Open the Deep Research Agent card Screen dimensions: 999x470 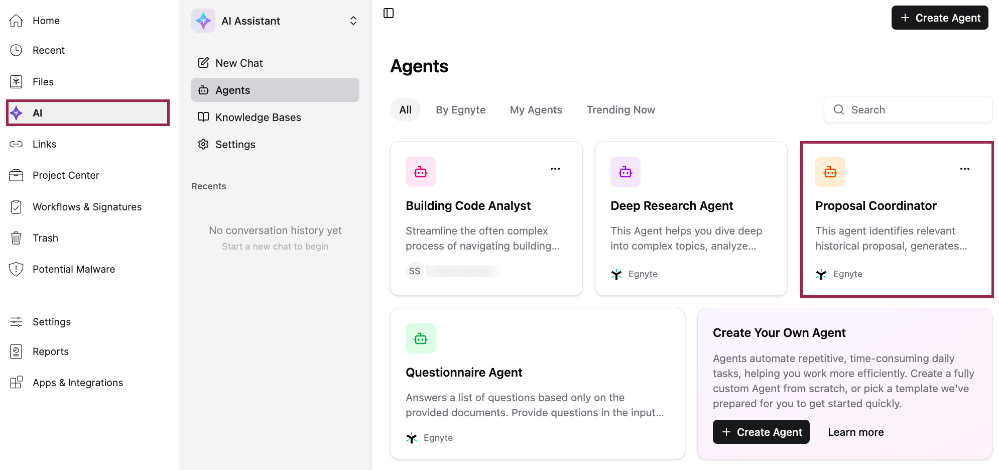[x=691, y=218]
